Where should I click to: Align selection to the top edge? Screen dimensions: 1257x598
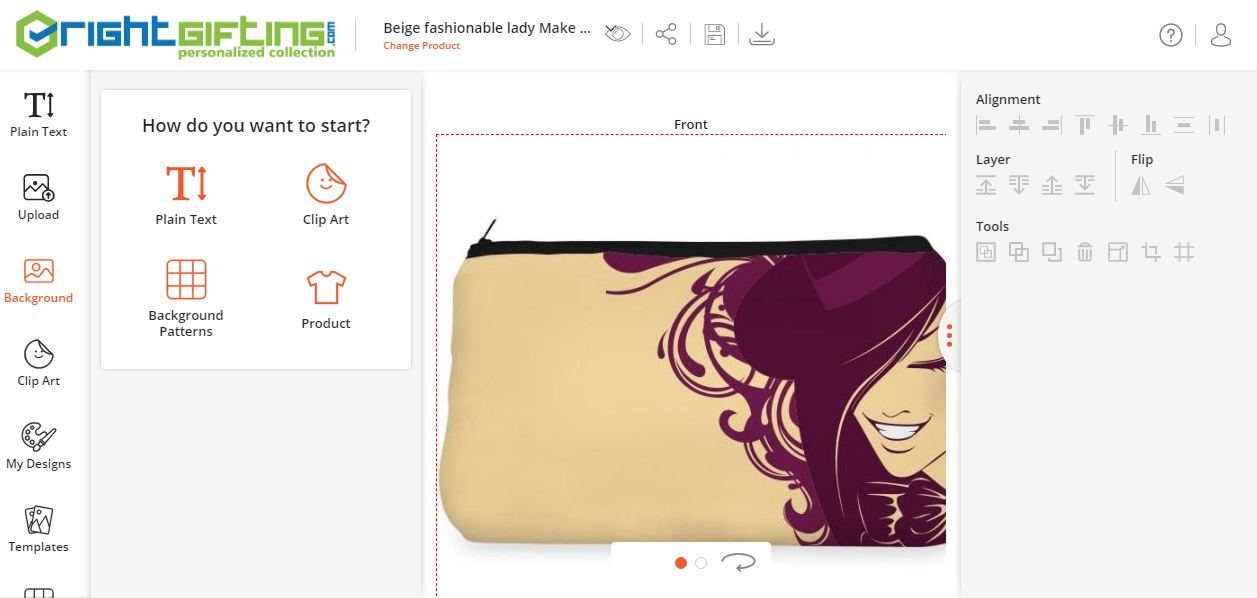(x=1085, y=125)
